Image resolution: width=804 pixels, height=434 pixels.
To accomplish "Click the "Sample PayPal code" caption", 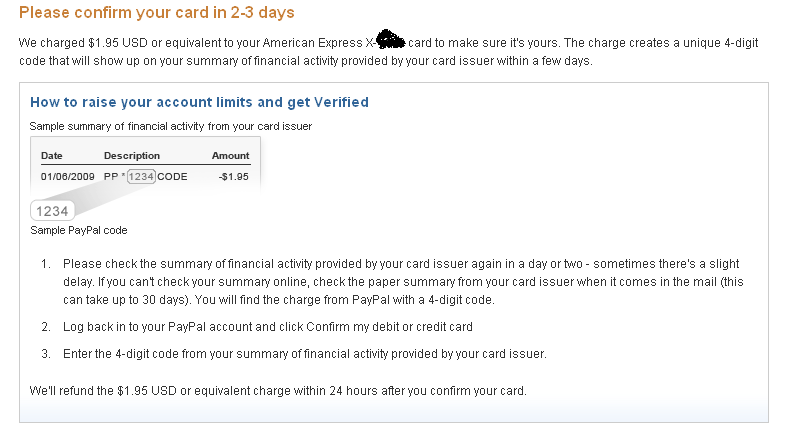I will (78, 230).
